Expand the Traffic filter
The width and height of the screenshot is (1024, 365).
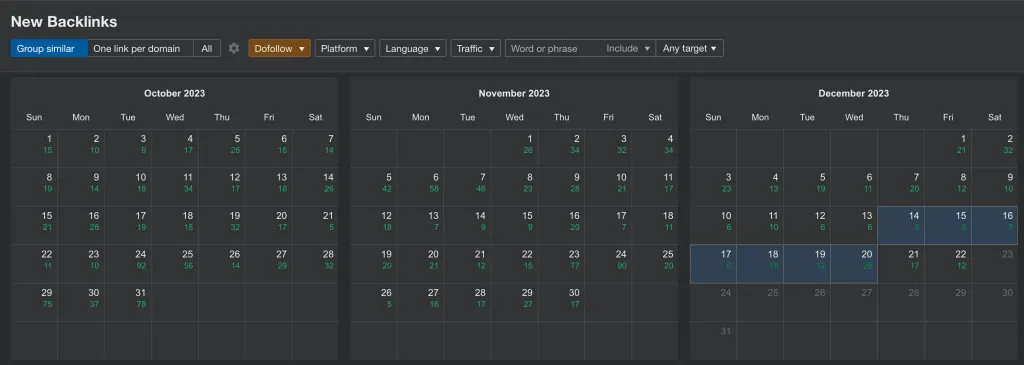pyautogui.click(x=475, y=48)
